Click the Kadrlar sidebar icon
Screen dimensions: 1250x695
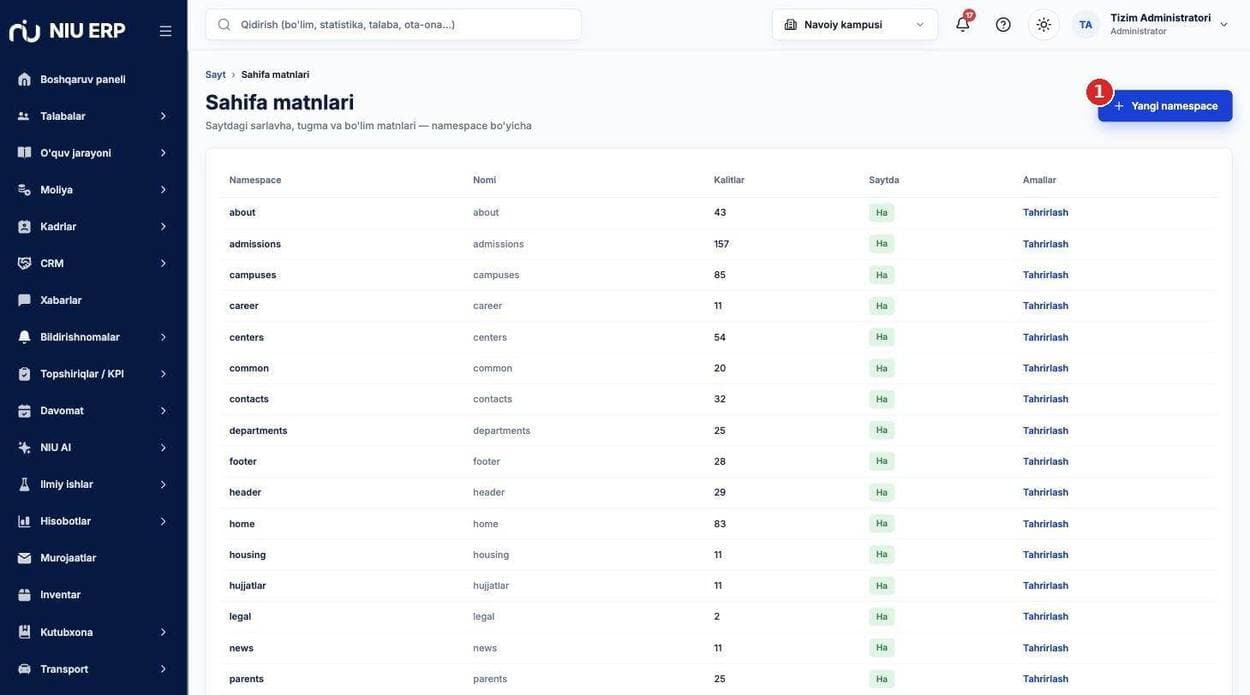point(24,227)
